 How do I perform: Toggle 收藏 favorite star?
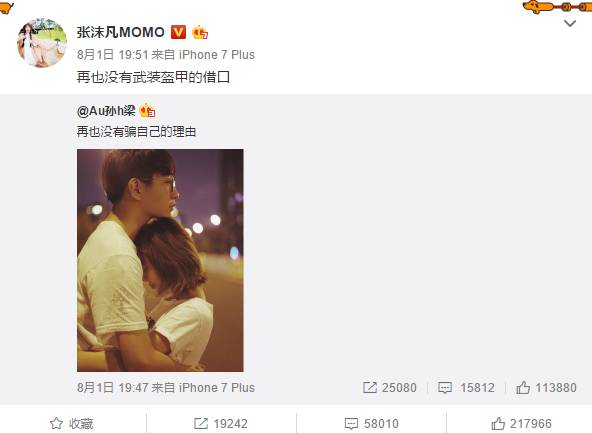72,424
